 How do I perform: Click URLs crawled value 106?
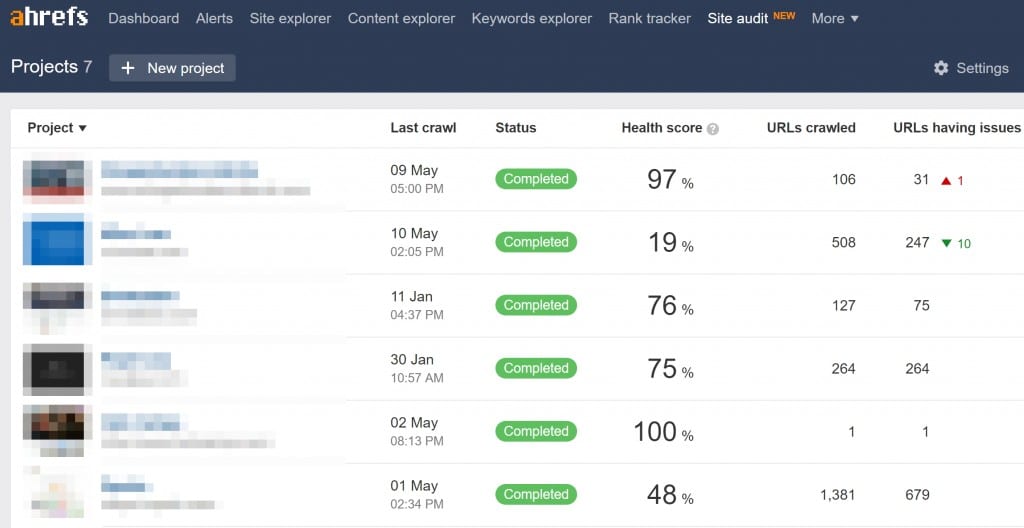click(844, 180)
